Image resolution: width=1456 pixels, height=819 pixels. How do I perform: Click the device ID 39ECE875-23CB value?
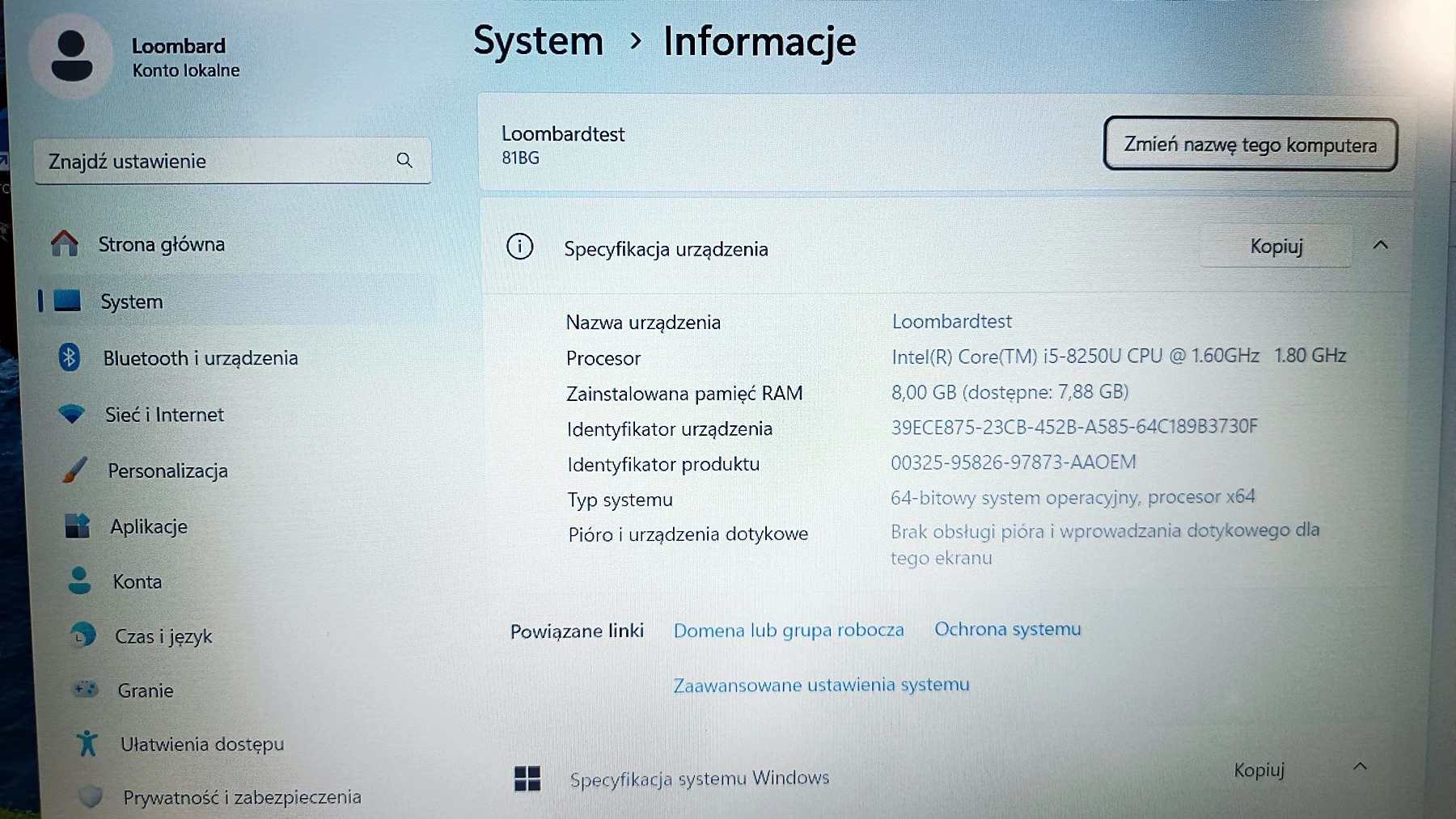coord(1074,427)
